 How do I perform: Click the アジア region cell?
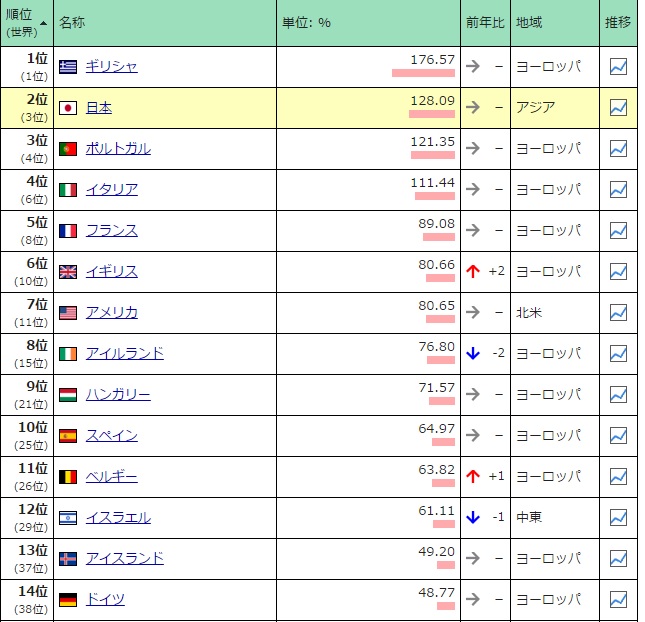555,108
